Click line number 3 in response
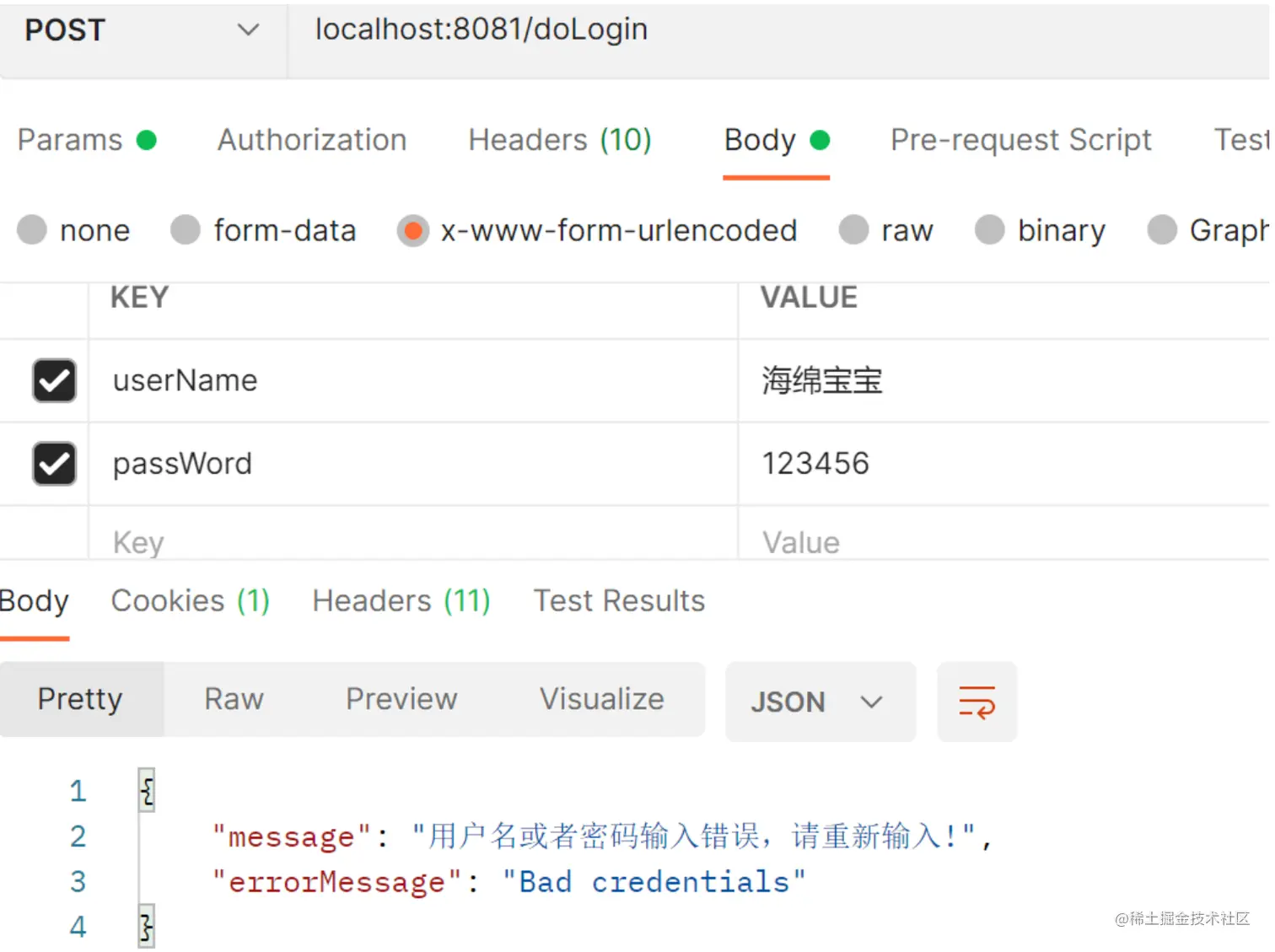1275x952 pixels. click(78, 882)
